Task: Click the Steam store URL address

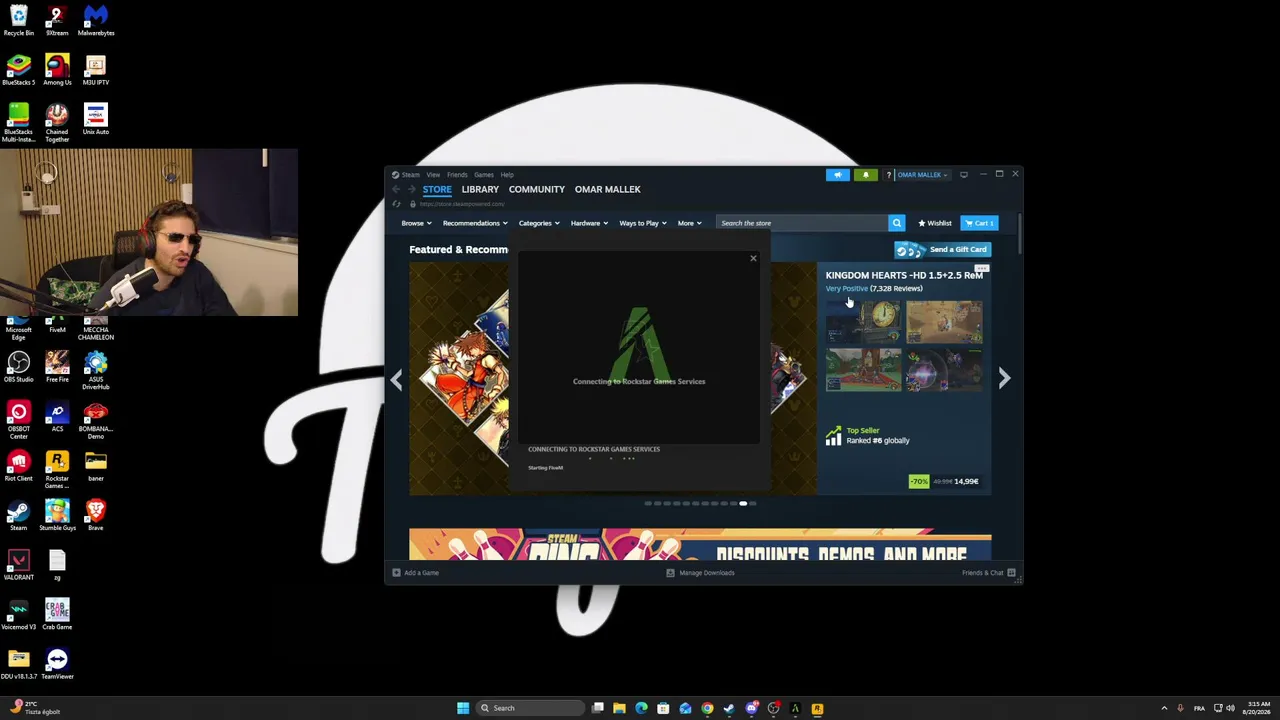Action: [x=462, y=204]
